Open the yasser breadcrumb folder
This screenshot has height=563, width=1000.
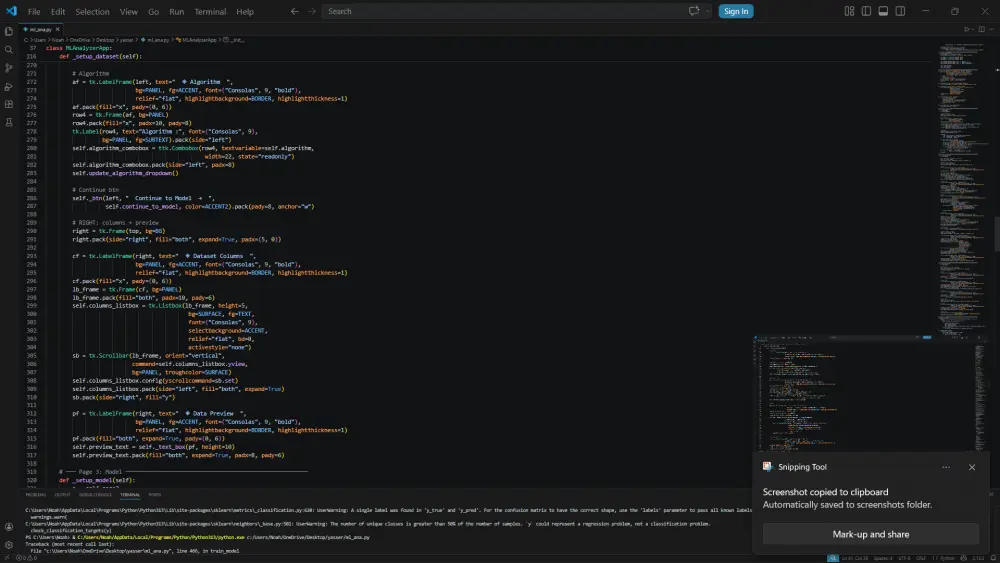click(x=126, y=40)
